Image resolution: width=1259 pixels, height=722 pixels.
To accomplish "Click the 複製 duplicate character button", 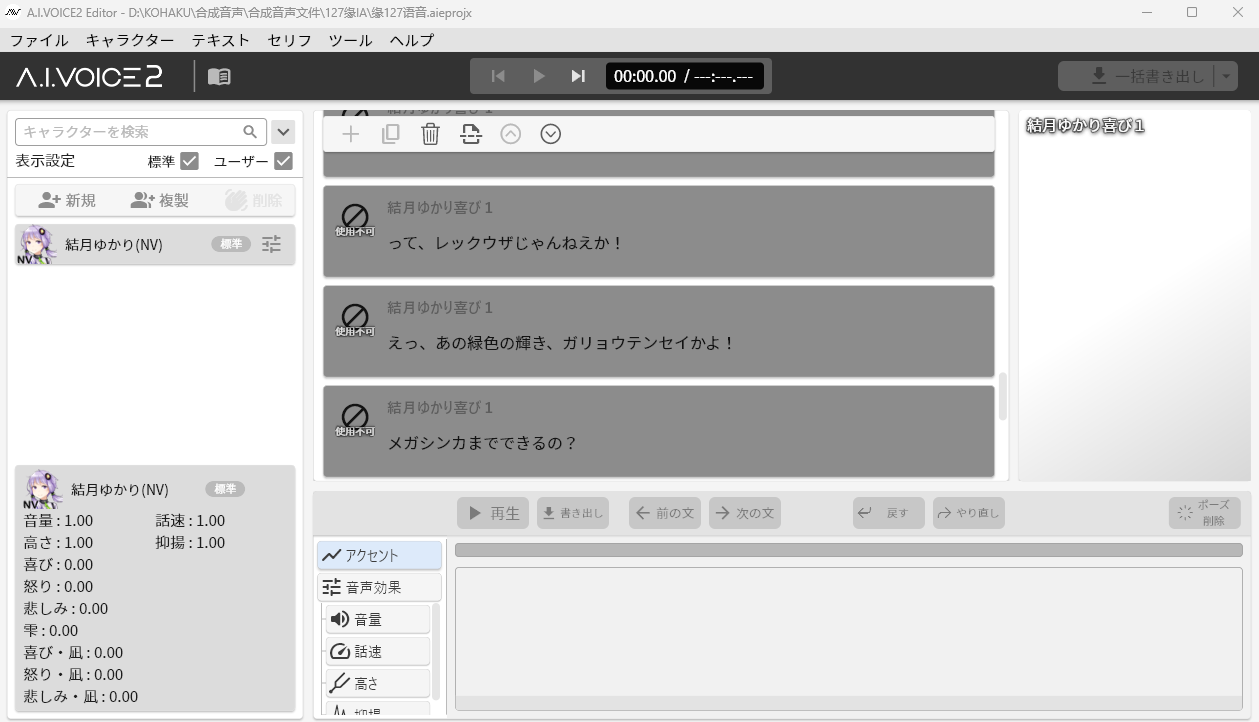I will (x=160, y=200).
